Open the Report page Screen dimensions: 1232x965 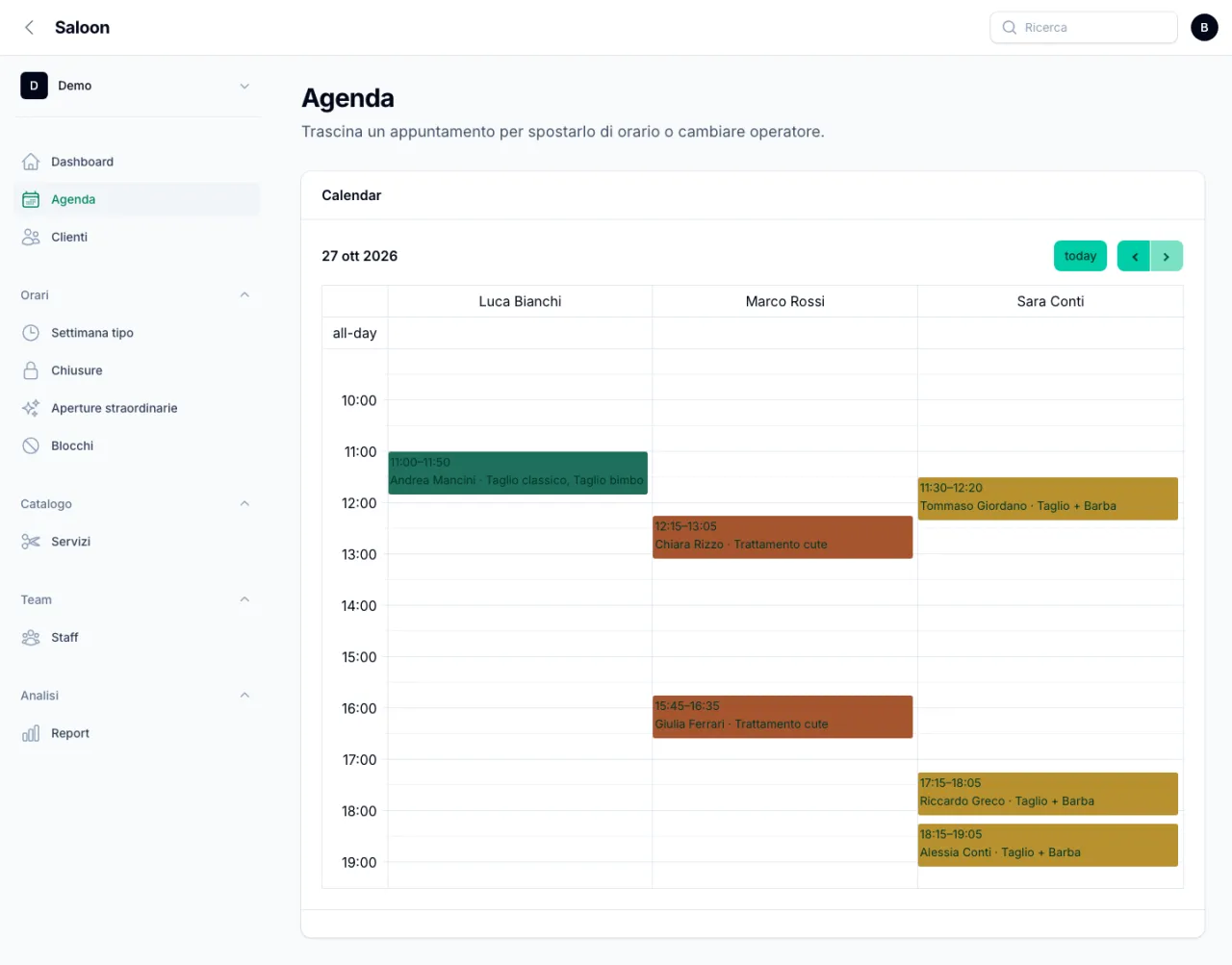(x=138, y=733)
